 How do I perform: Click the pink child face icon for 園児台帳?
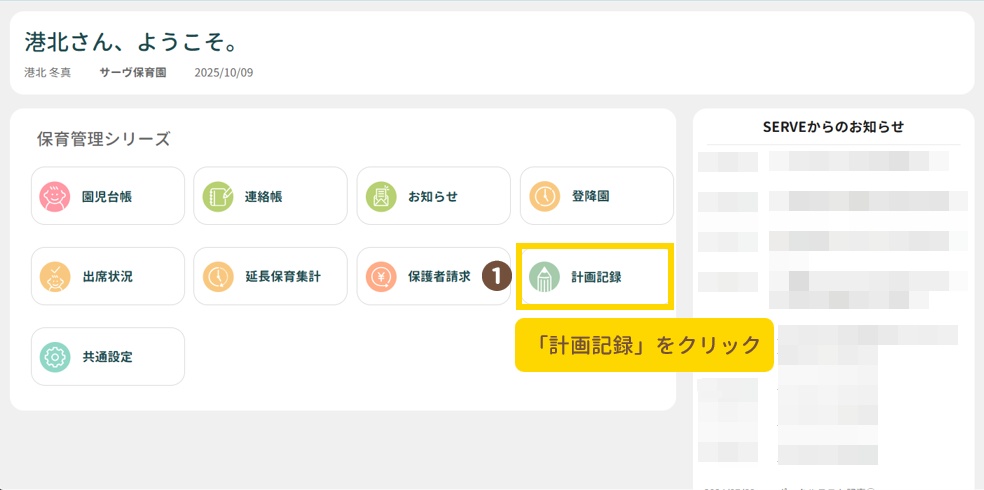[x=54, y=196]
